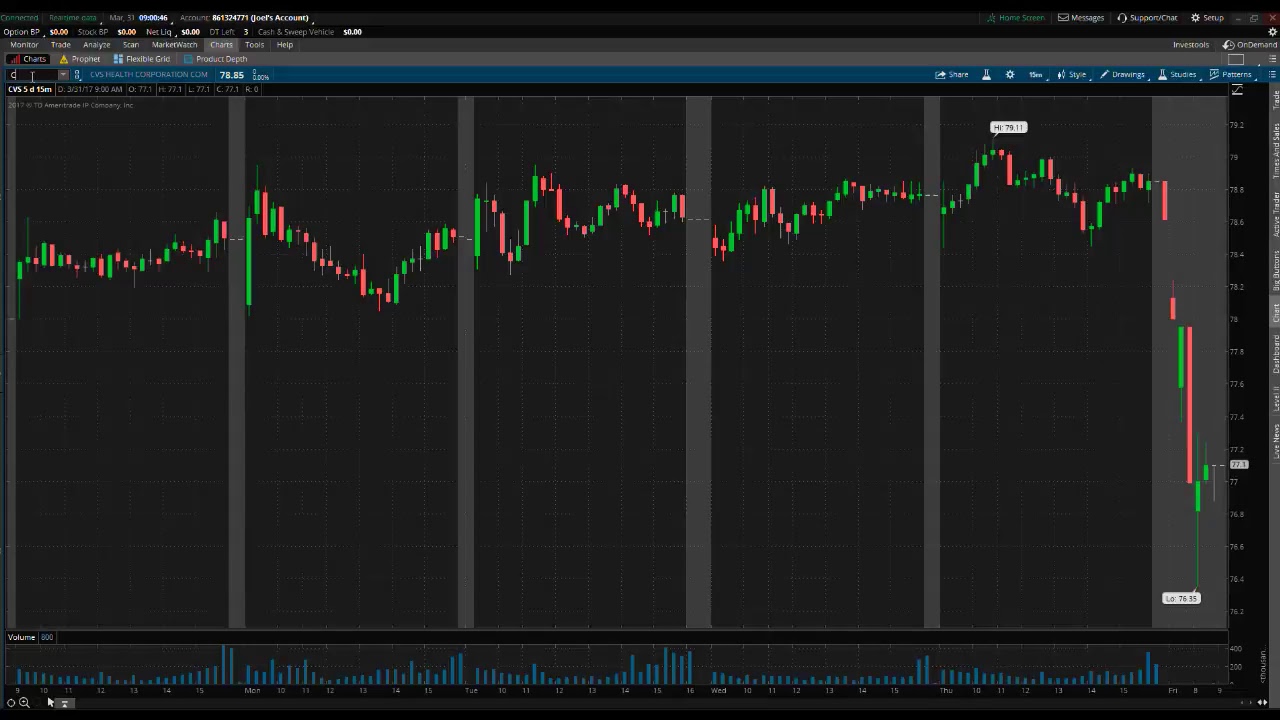Viewport: 1280px width, 720px height.
Task: Open chart settings gear in chart toolbar
Action: pyautogui.click(x=1010, y=75)
